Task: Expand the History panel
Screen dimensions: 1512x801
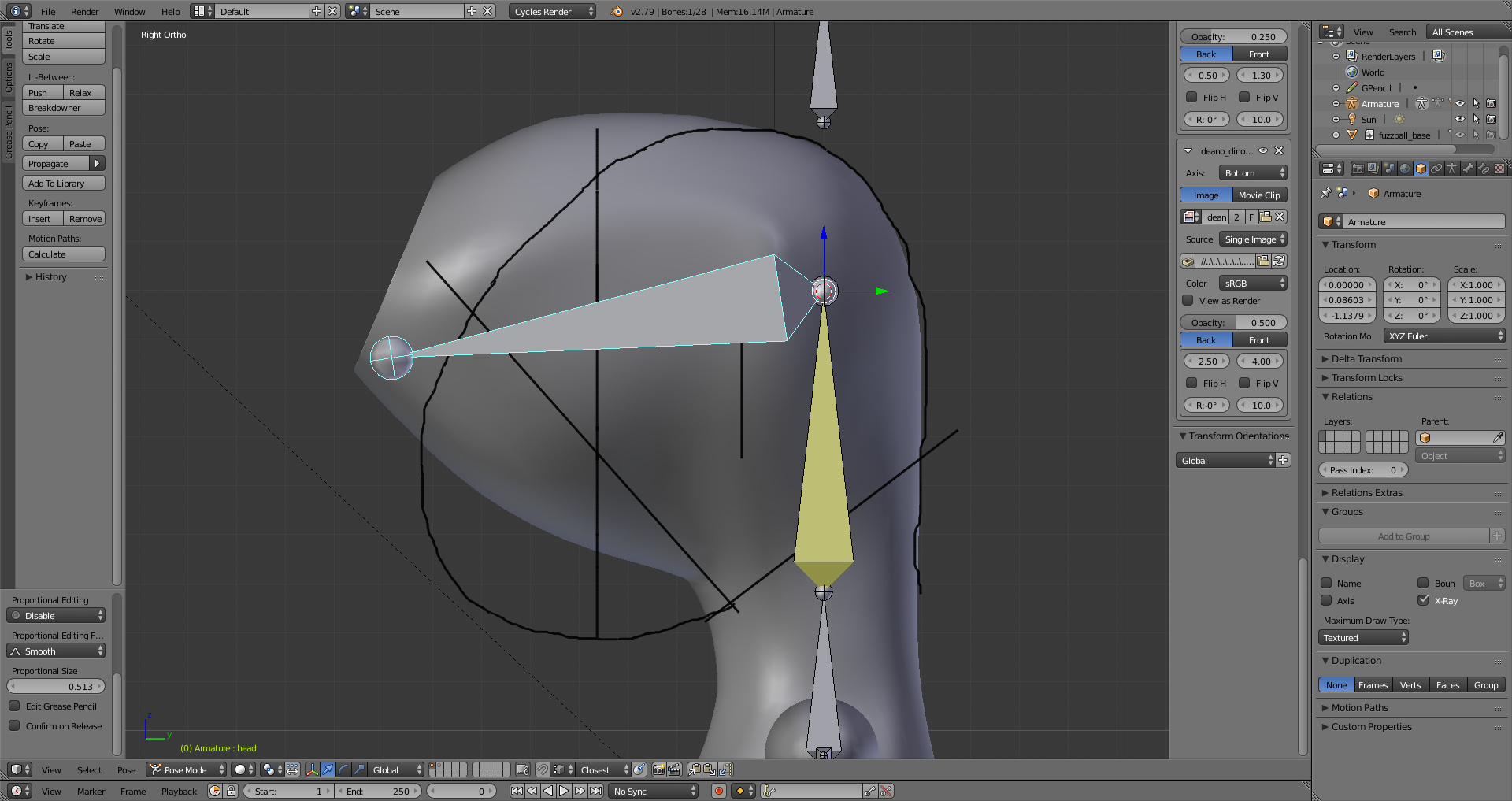Action: pyautogui.click(x=49, y=277)
